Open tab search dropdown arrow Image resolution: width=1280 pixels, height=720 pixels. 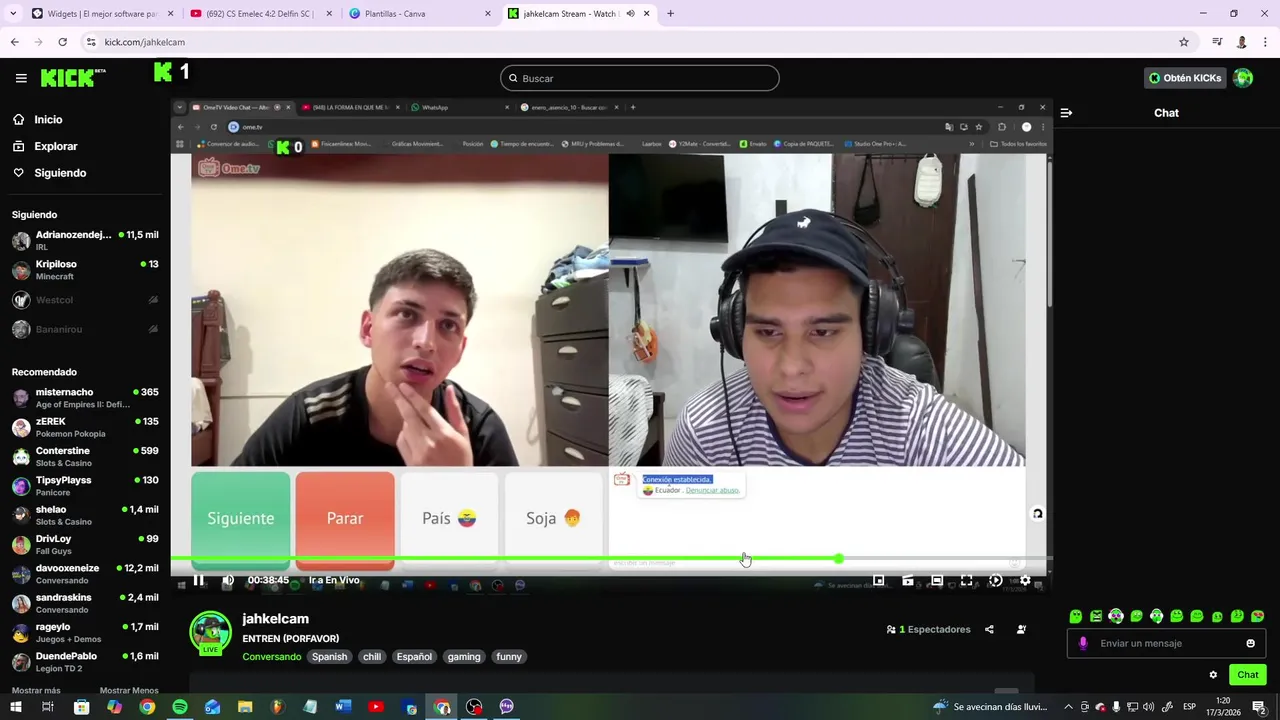[x=14, y=14]
